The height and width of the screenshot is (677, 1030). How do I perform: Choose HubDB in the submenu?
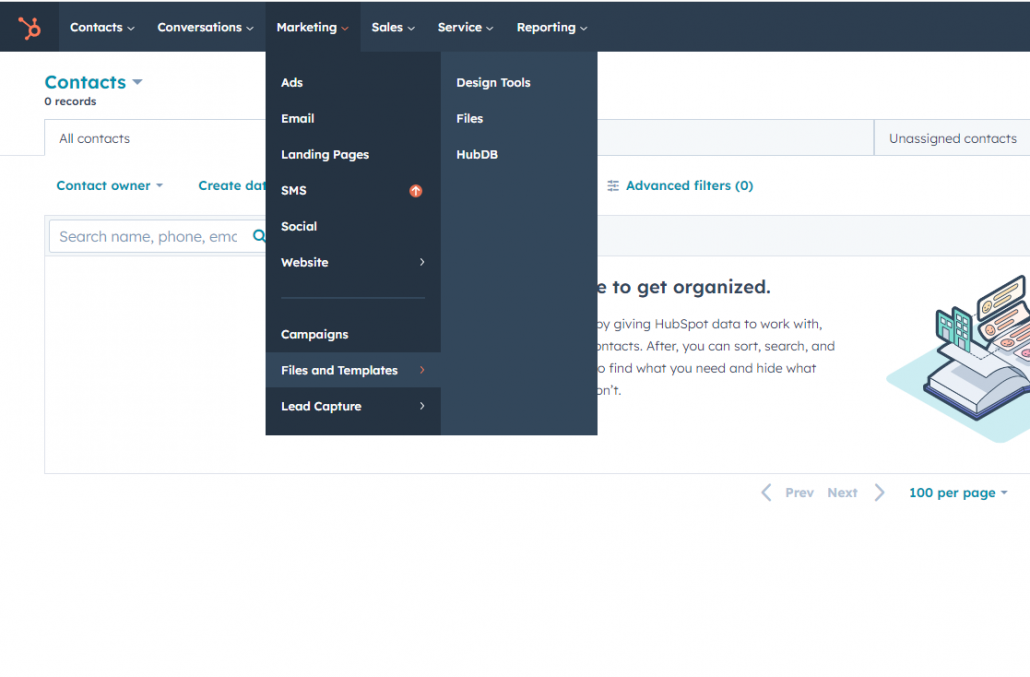pyautogui.click(x=477, y=155)
